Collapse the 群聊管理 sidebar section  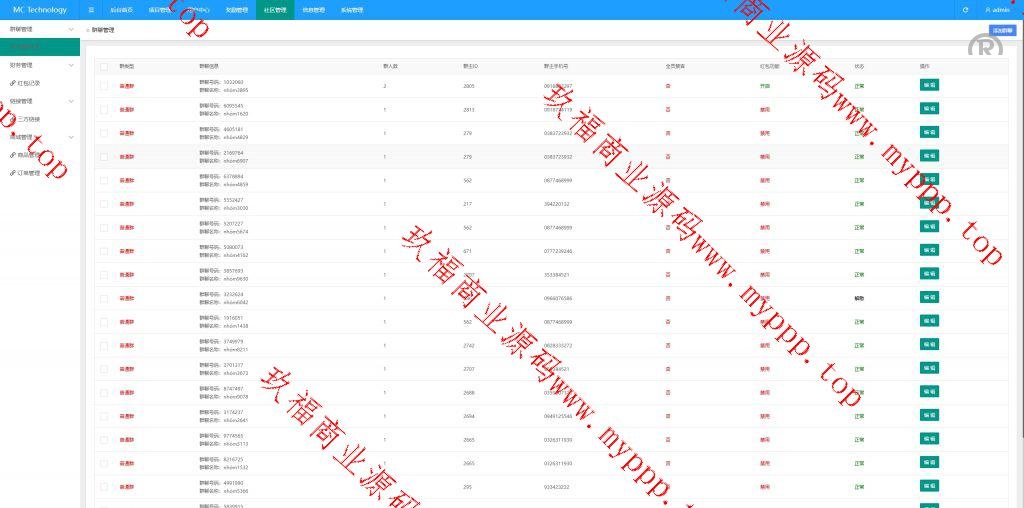(70, 29)
